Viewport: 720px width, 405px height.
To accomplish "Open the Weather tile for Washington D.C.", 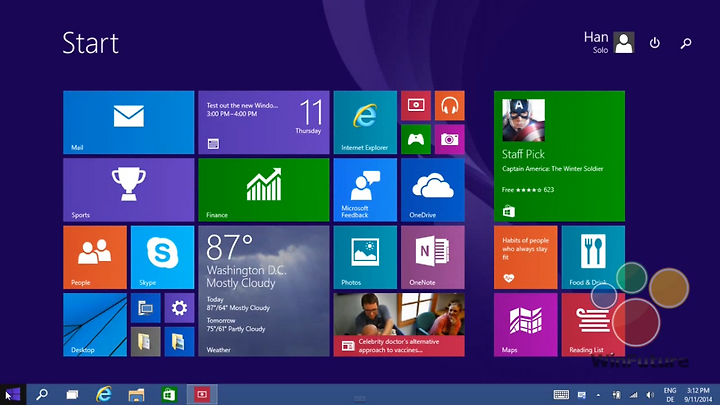I will [264, 291].
